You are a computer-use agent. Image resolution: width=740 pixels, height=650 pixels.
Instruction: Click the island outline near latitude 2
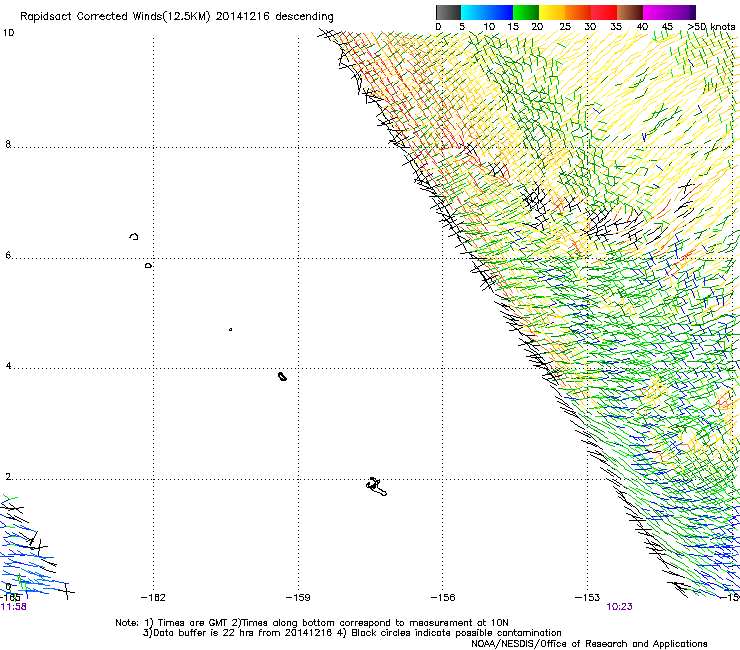pyautogui.click(x=376, y=487)
